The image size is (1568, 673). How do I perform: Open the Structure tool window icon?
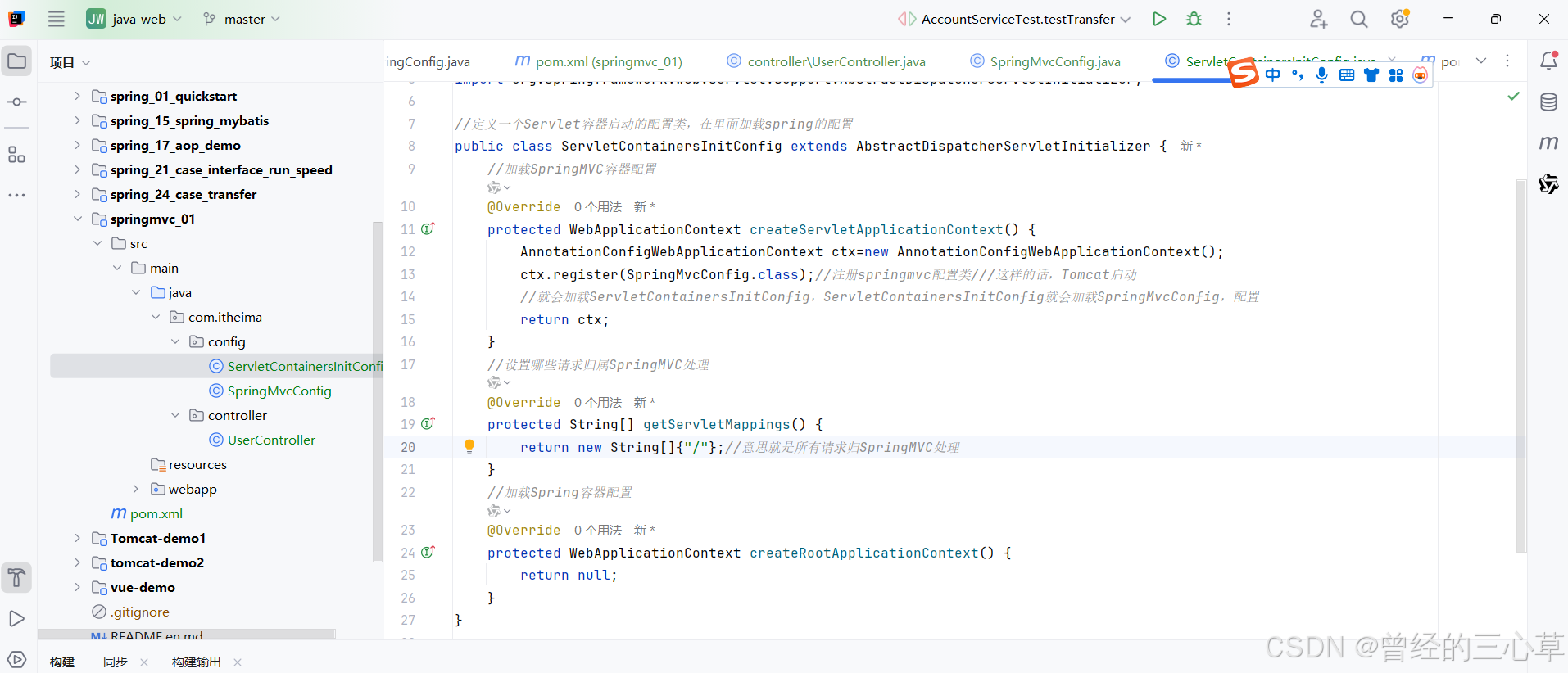click(16, 154)
